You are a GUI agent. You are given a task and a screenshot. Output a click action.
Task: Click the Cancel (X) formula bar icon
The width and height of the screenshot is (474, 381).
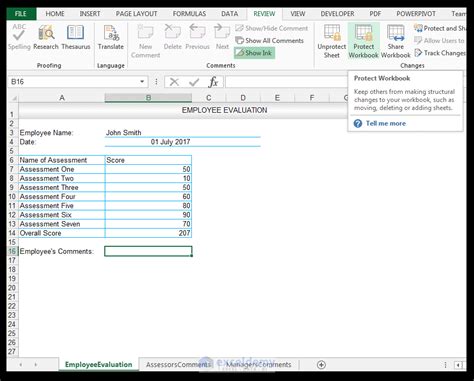point(174,82)
